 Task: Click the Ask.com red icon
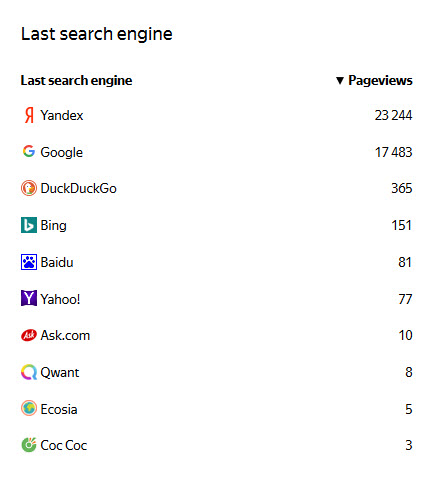coord(29,335)
